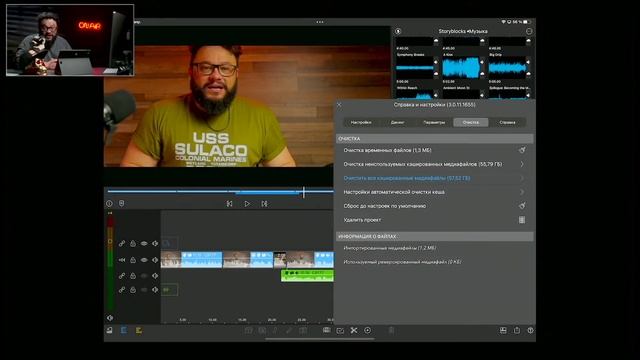Download the A Kiss track via cloud icon
Image resolution: width=640 pixels, height=360 pixels.
click(x=482, y=73)
